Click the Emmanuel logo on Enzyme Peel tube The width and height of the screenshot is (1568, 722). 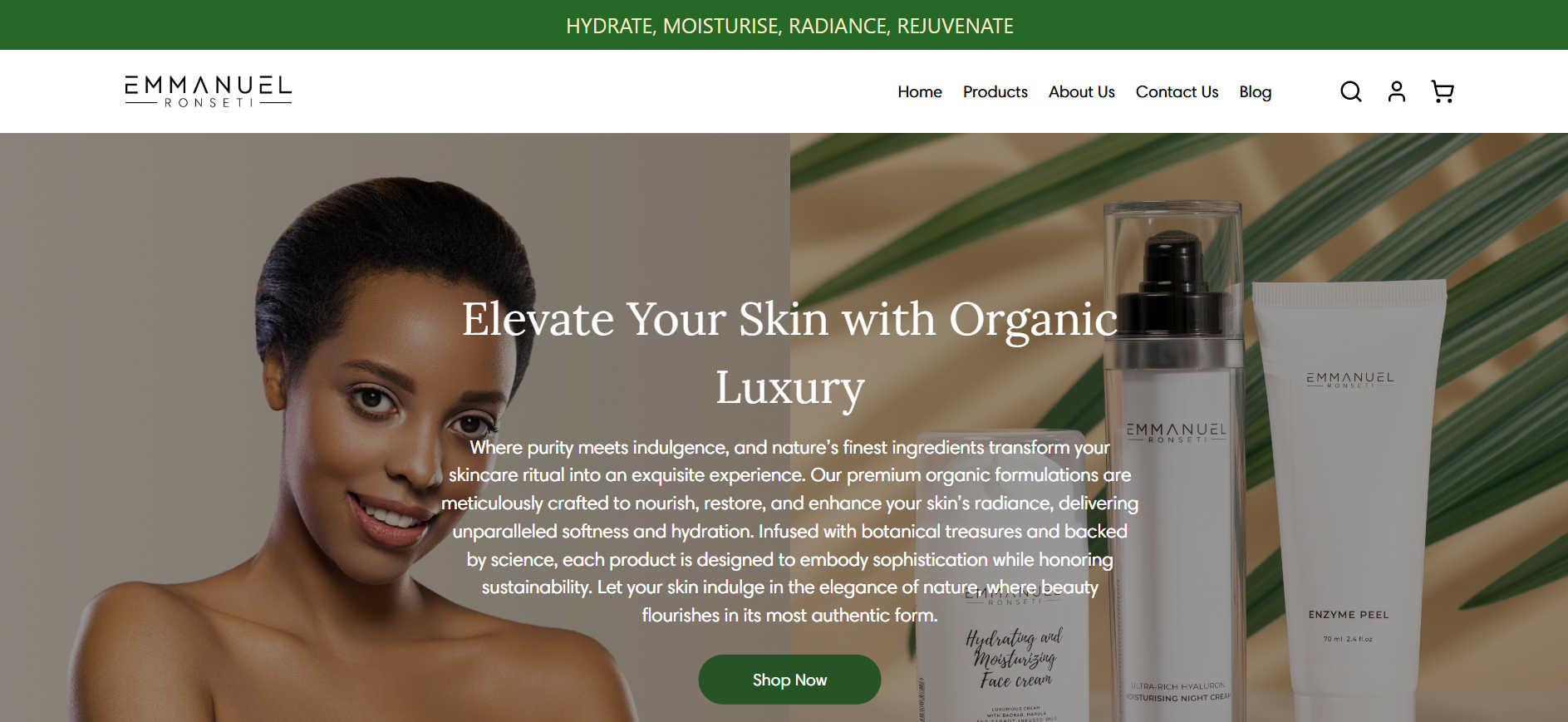(1350, 379)
